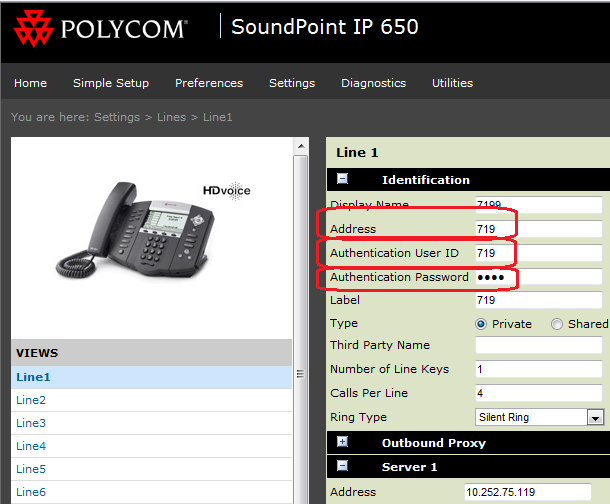
Task: Click the 'Type' label
Action: 344,324
